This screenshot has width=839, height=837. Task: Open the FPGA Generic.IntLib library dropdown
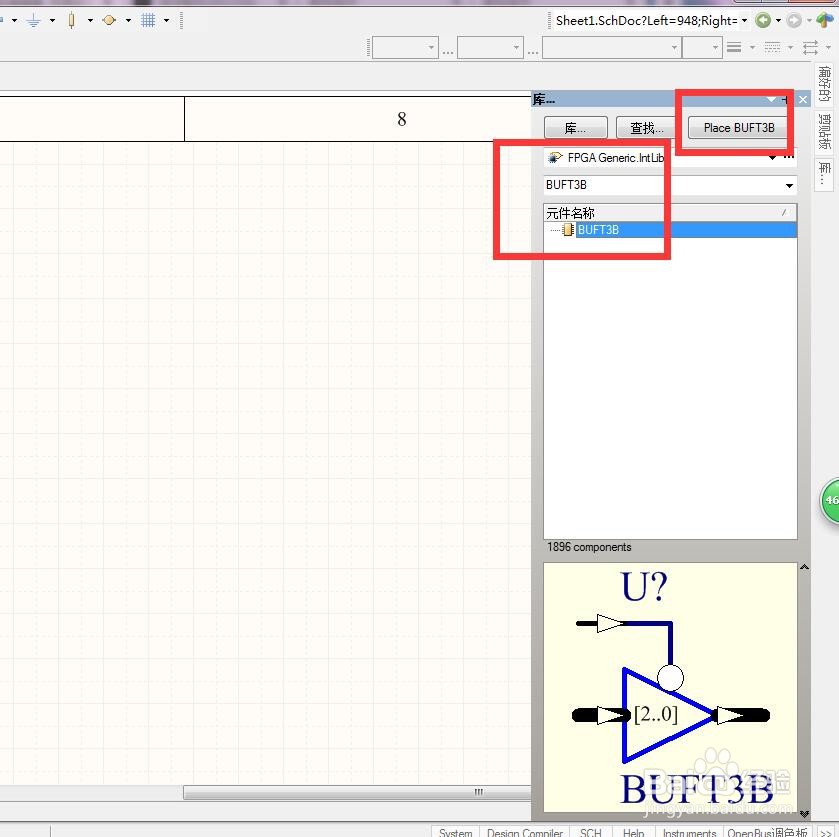point(772,157)
